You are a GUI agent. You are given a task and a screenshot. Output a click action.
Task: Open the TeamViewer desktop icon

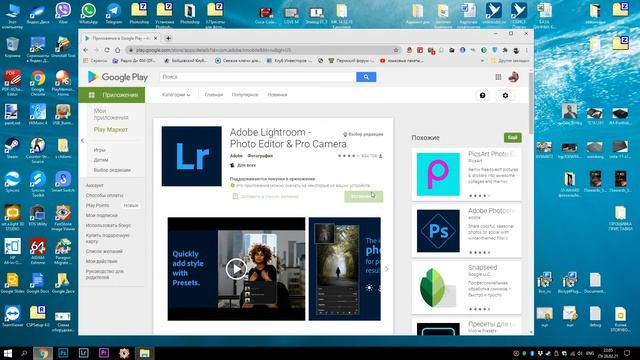tap(12, 316)
